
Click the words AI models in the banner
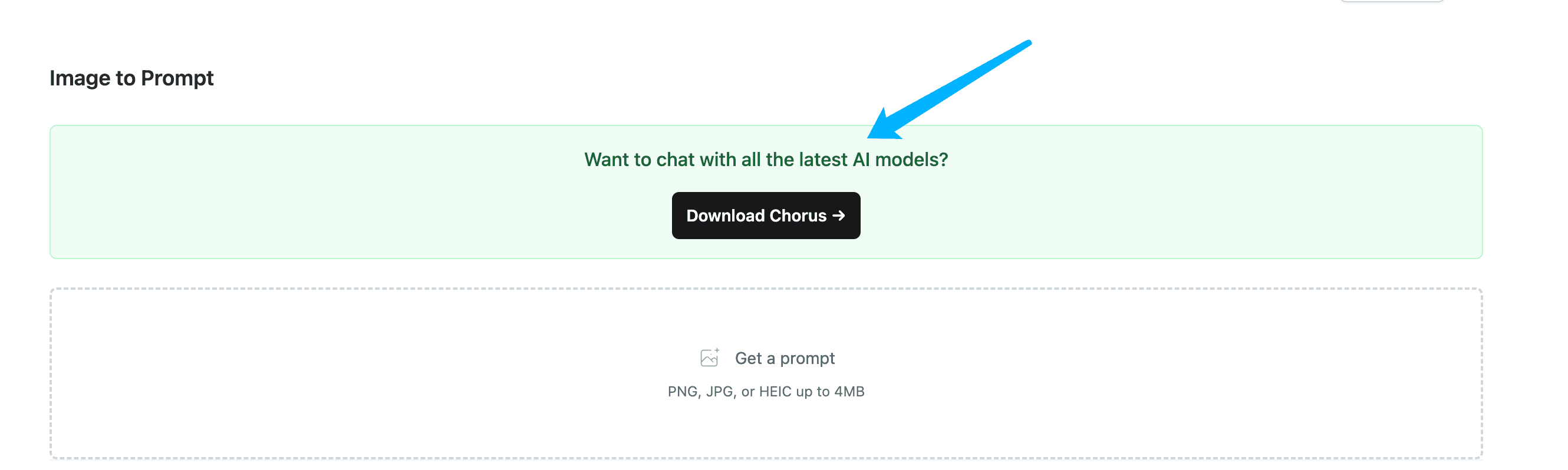[x=900, y=159]
